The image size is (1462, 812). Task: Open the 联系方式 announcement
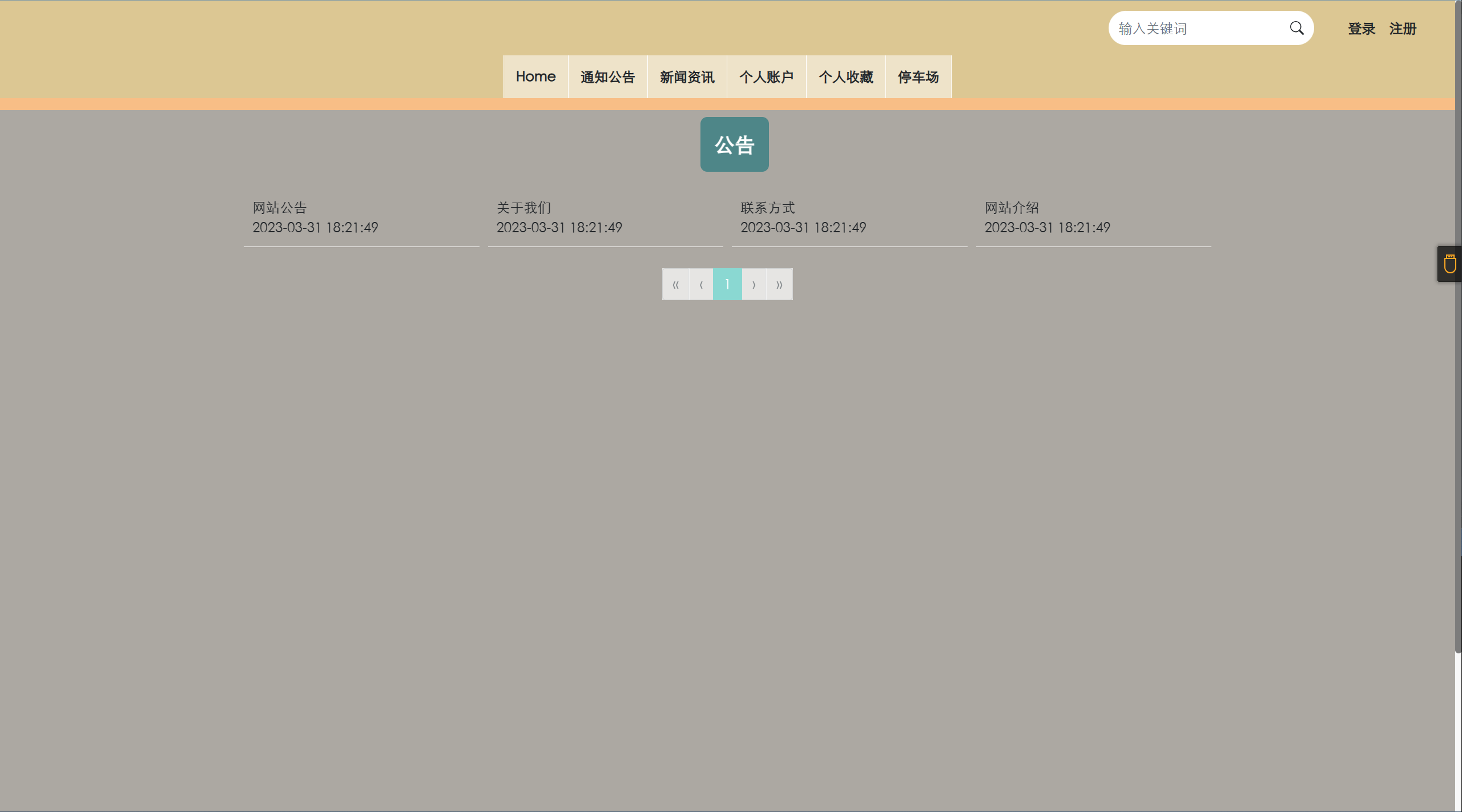767,208
